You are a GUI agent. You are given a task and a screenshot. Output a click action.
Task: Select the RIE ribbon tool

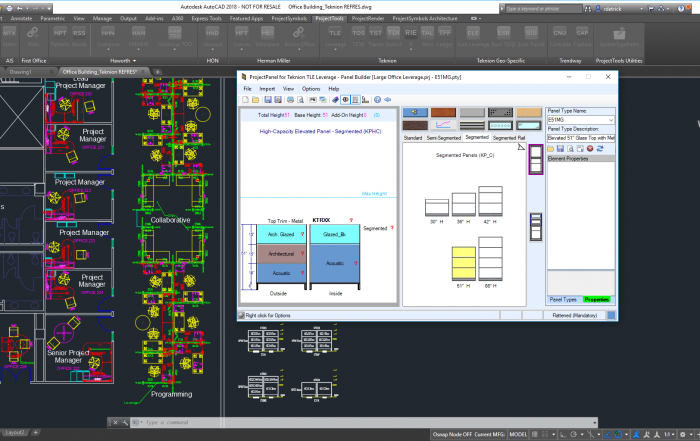pos(411,37)
